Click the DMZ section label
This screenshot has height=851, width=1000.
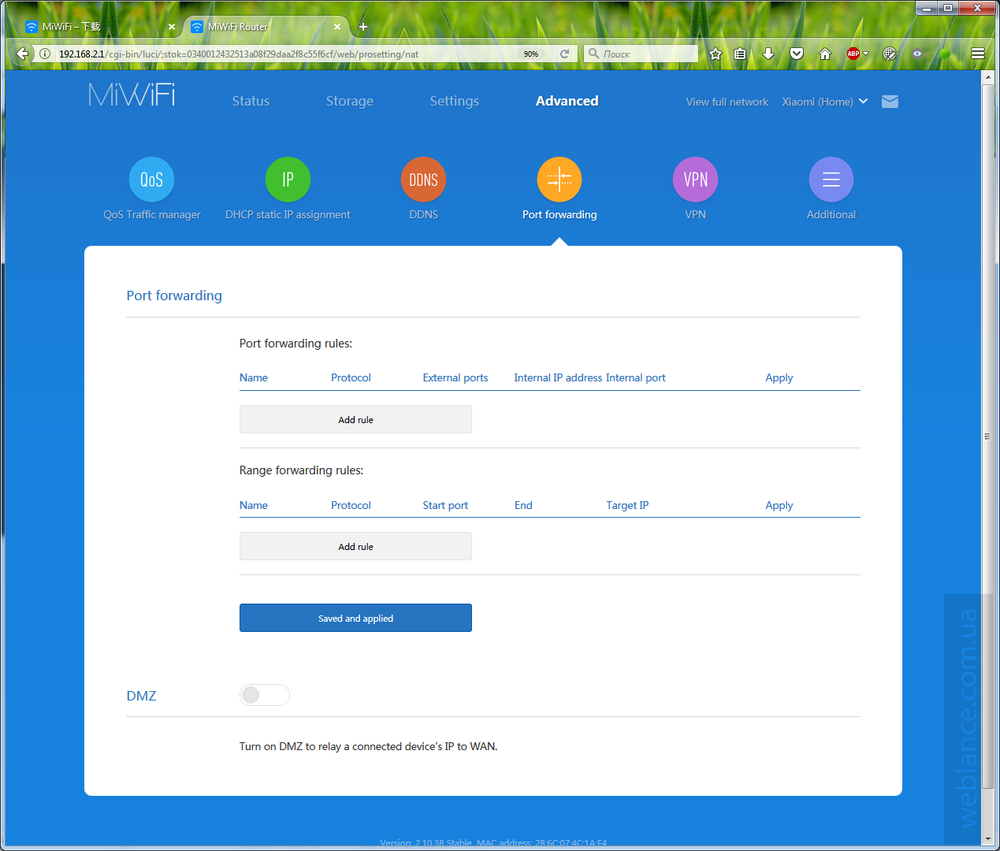coord(141,695)
